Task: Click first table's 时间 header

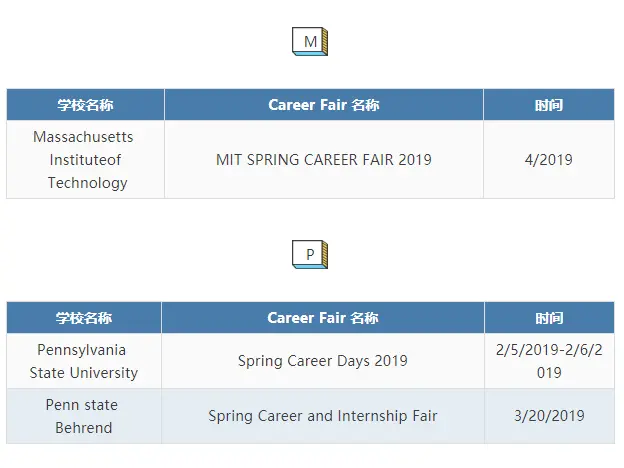Action: pos(549,105)
